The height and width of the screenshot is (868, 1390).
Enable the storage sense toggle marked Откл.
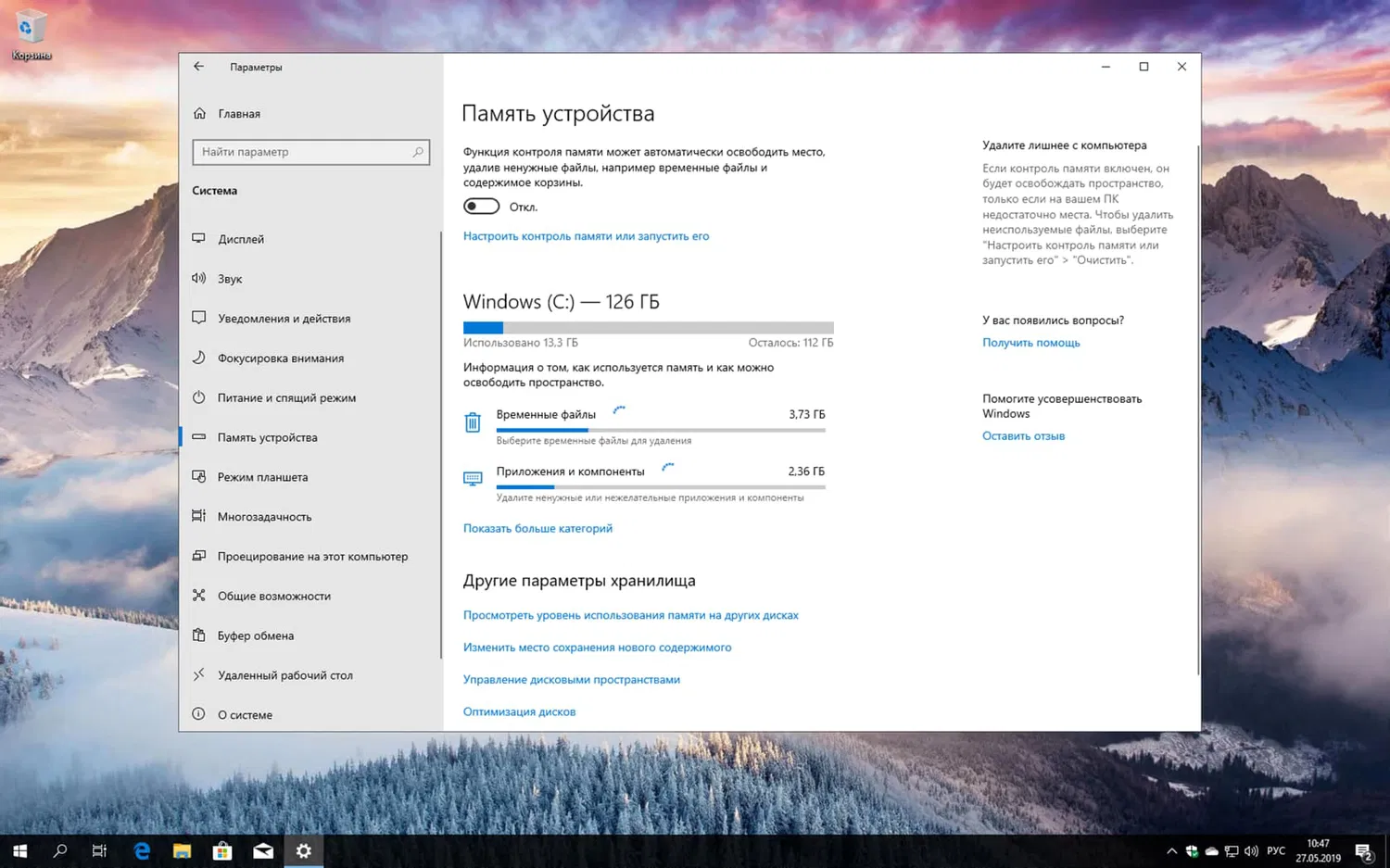coord(481,206)
